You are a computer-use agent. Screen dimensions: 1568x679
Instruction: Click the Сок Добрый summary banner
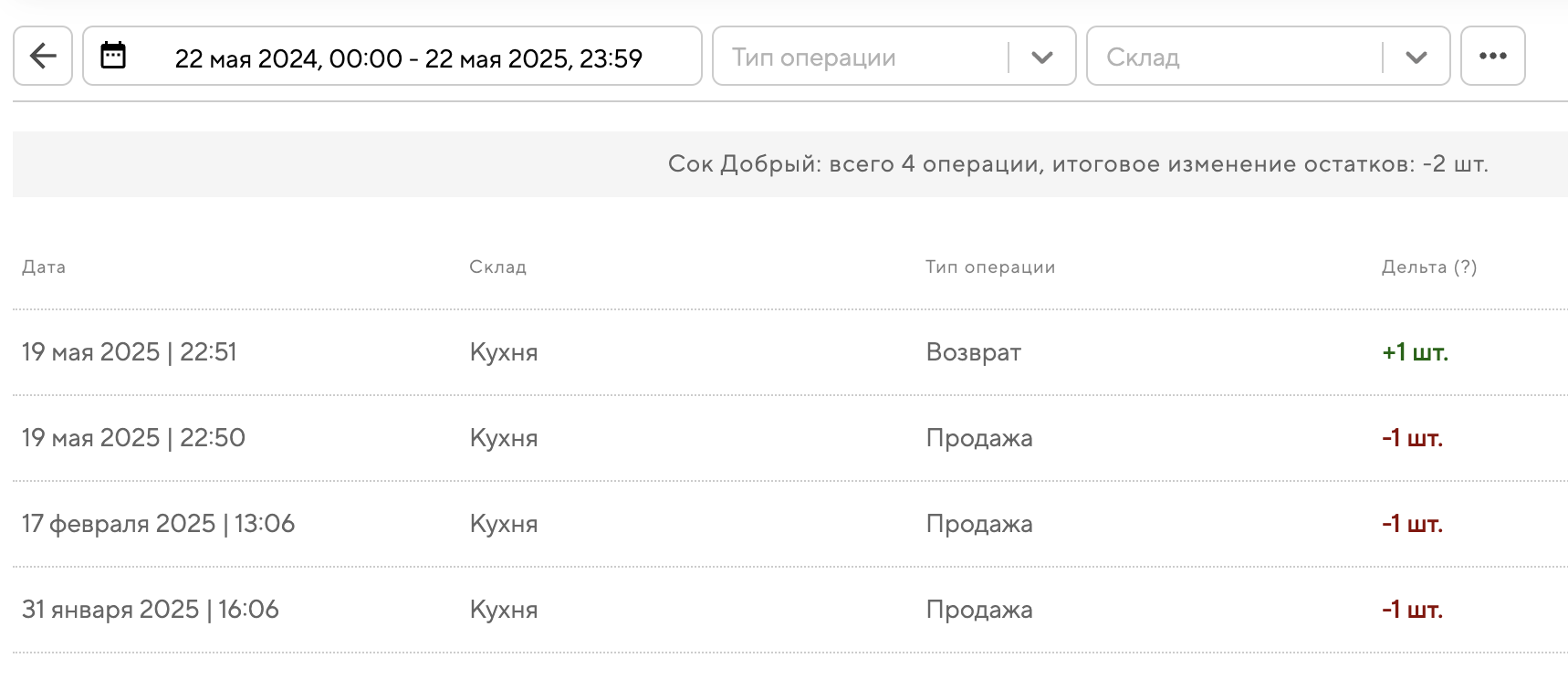pos(1077,164)
